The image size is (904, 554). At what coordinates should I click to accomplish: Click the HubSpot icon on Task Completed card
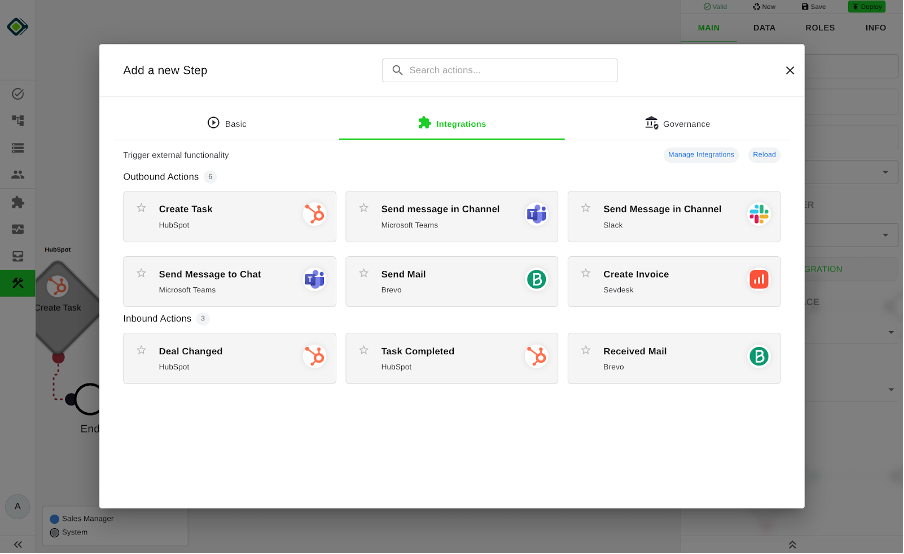537,357
